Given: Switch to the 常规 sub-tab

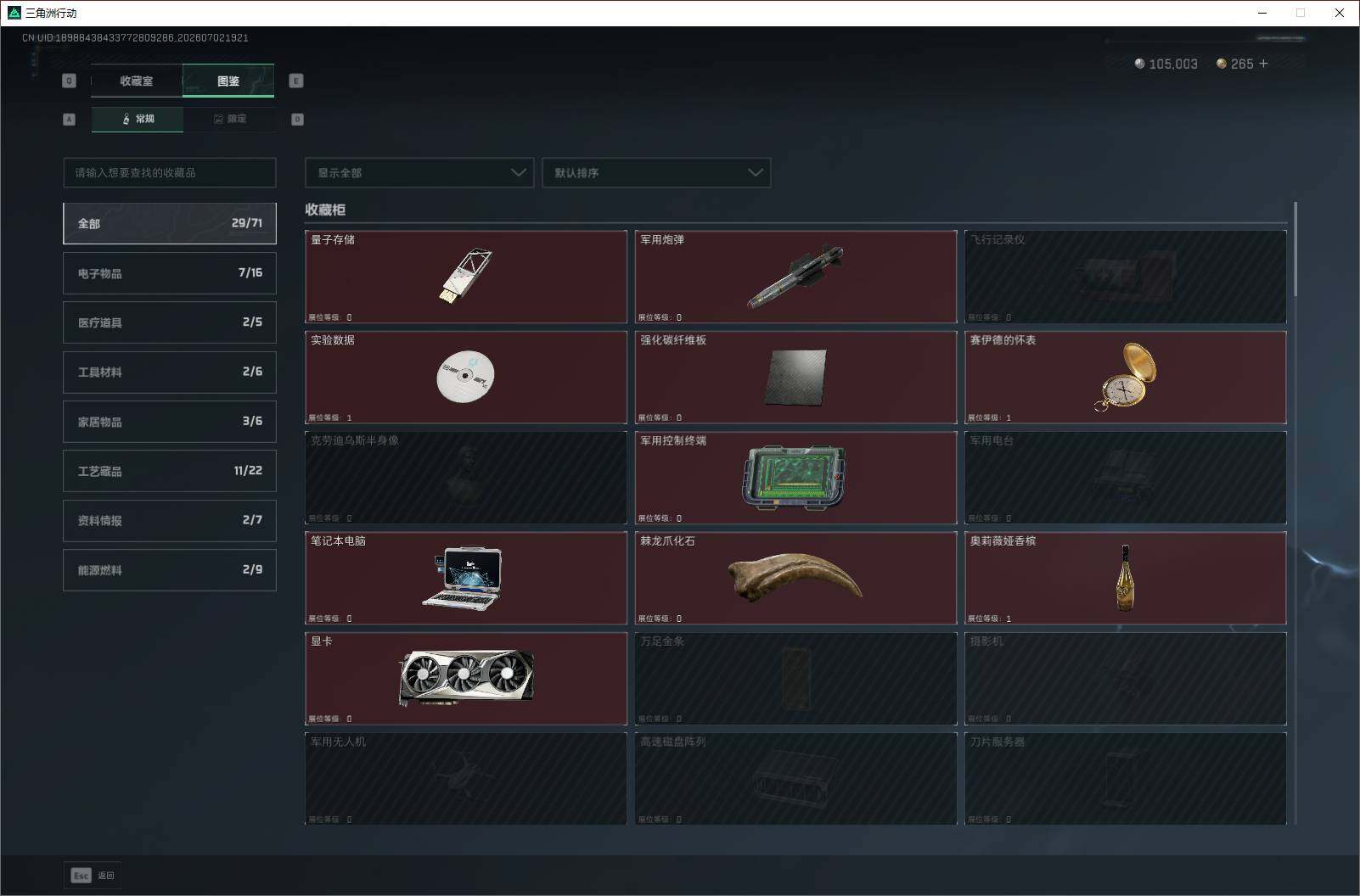Looking at the screenshot, I should [138, 119].
